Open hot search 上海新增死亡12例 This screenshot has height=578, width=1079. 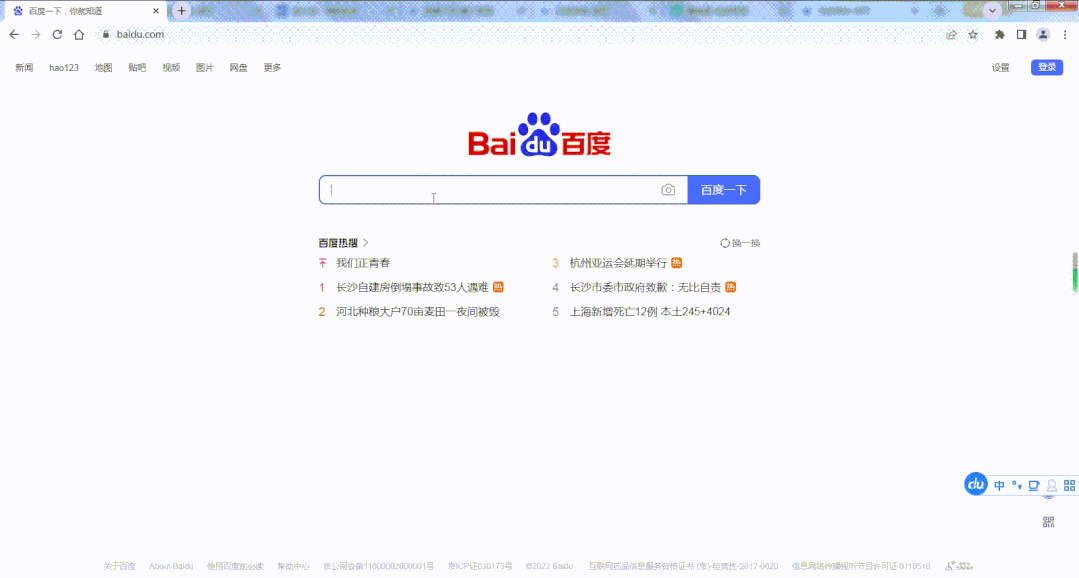point(650,312)
